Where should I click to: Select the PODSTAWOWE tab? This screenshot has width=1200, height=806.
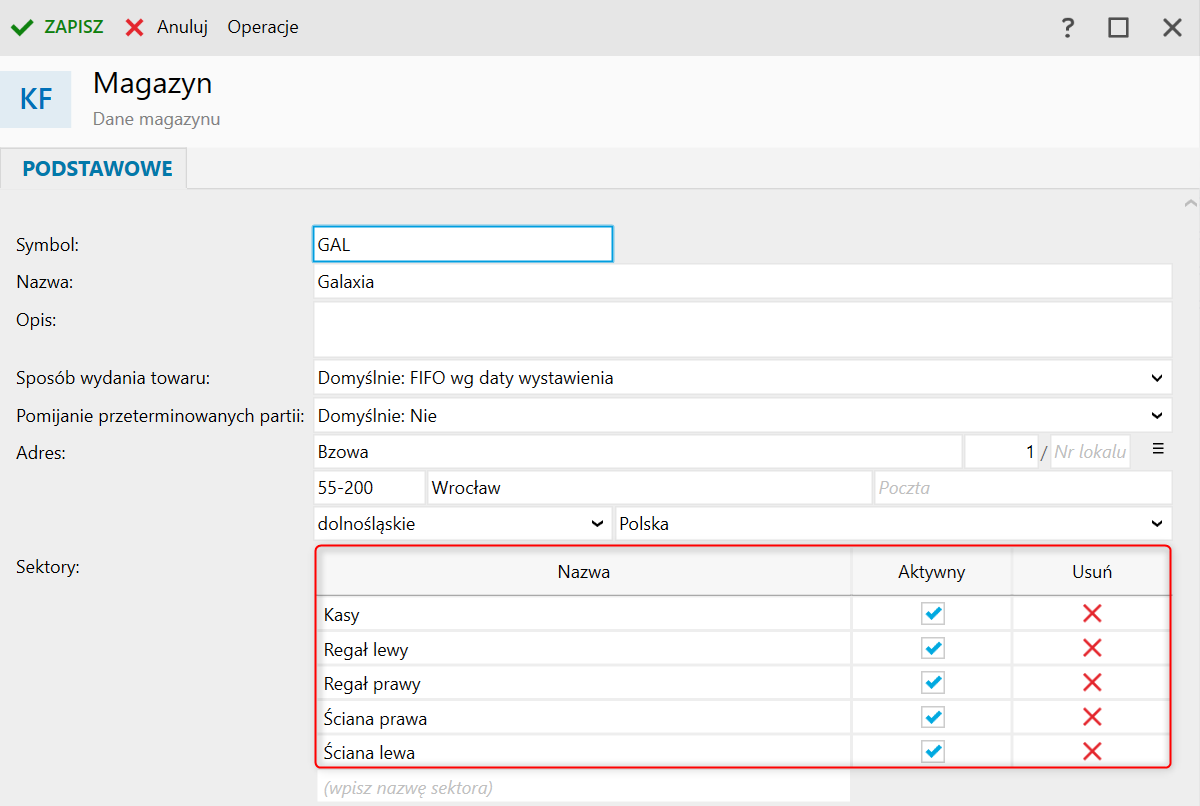pos(97,169)
